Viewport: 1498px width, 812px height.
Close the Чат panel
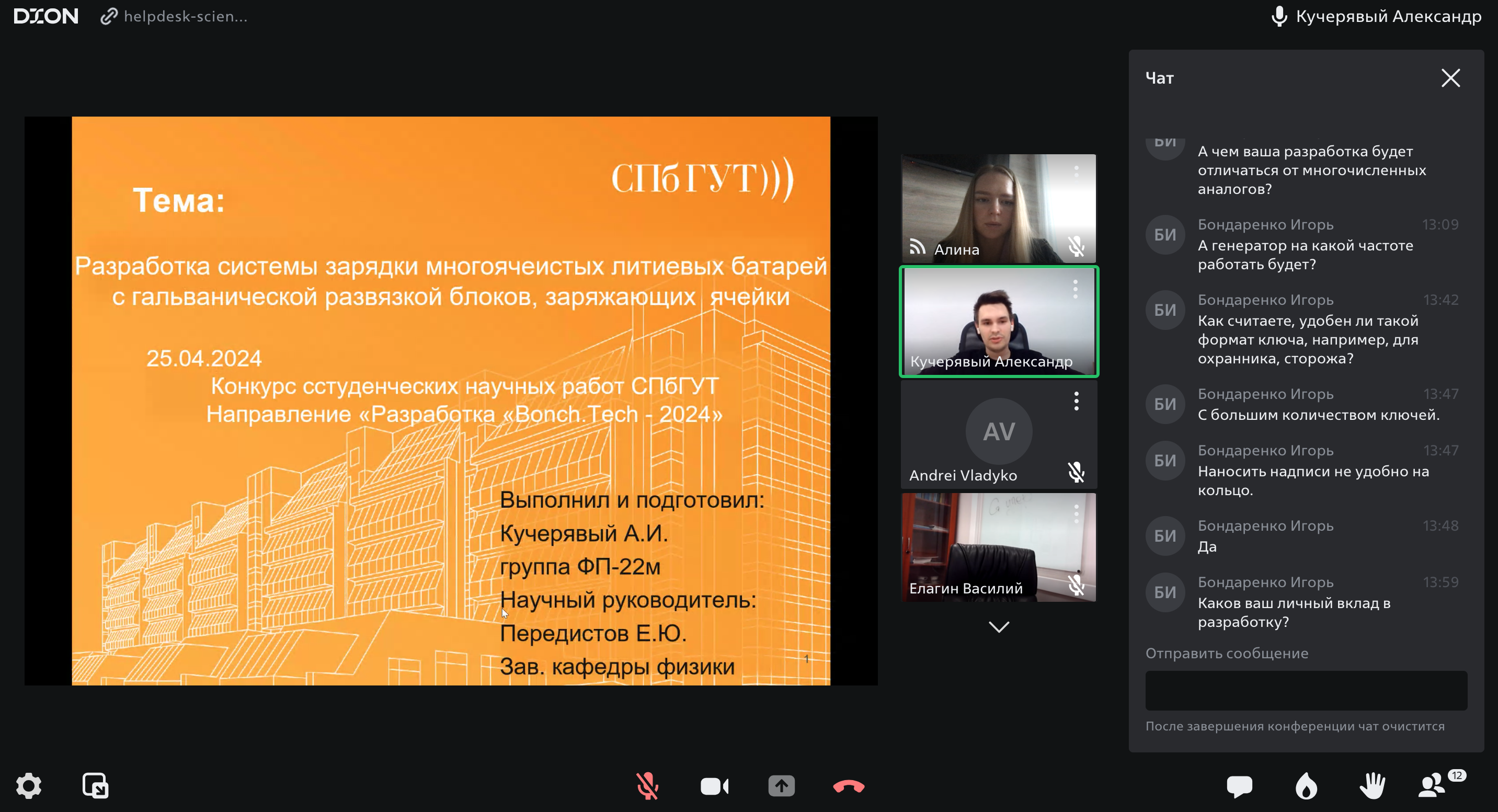pos(1450,78)
